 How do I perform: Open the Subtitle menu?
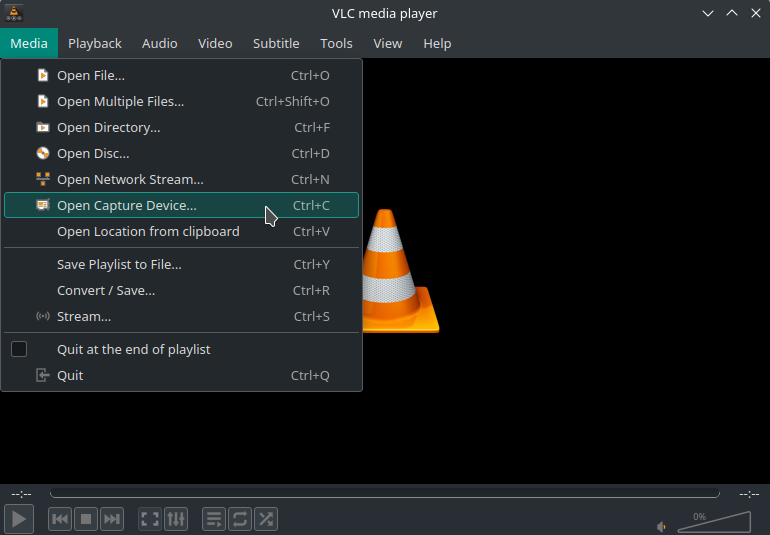coord(276,43)
